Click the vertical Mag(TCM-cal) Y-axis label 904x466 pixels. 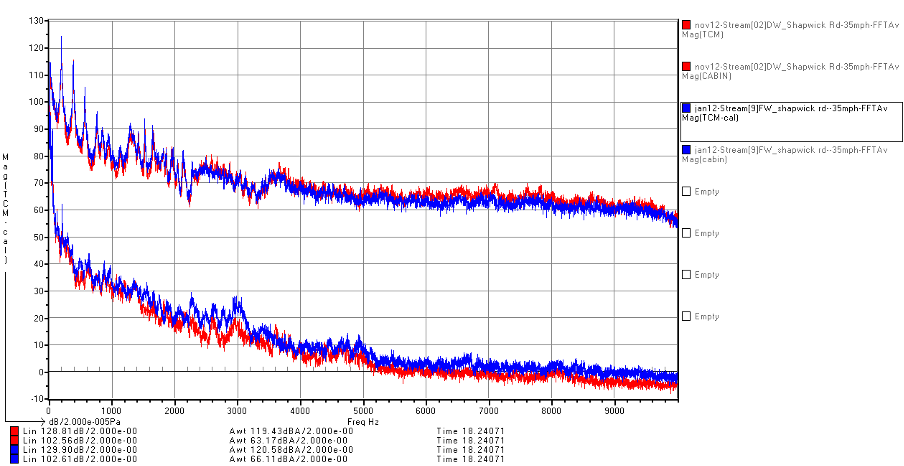click(x=6, y=210)
